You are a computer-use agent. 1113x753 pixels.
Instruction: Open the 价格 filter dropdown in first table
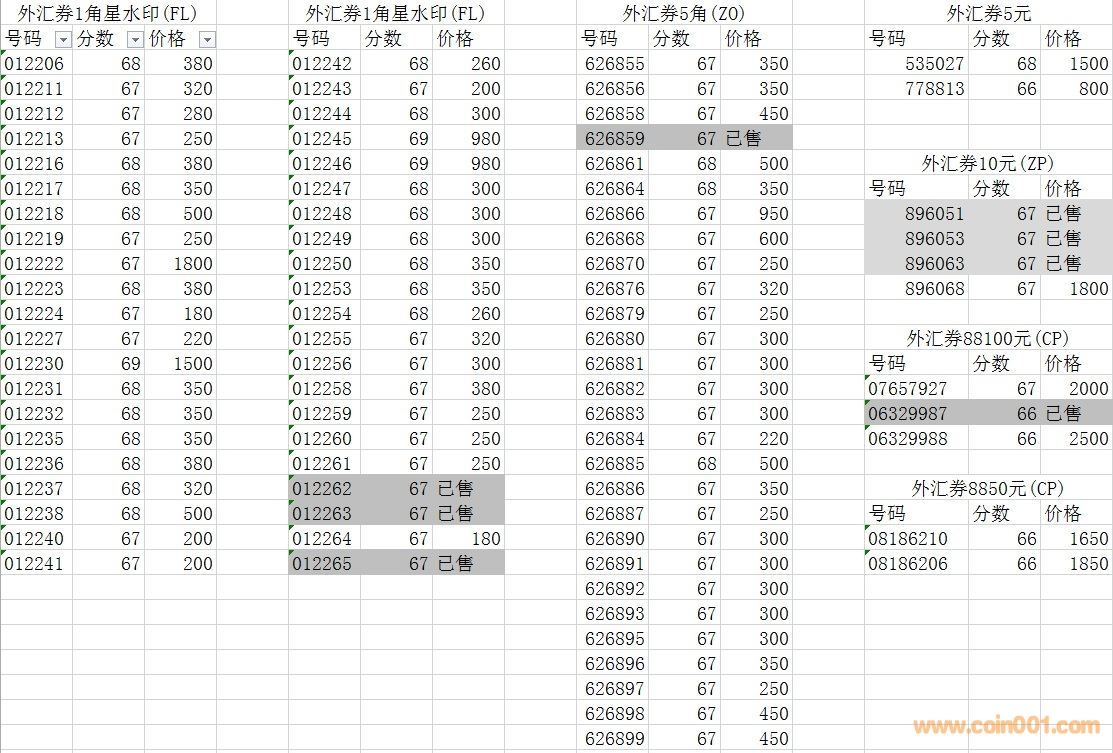pos(207,39)
